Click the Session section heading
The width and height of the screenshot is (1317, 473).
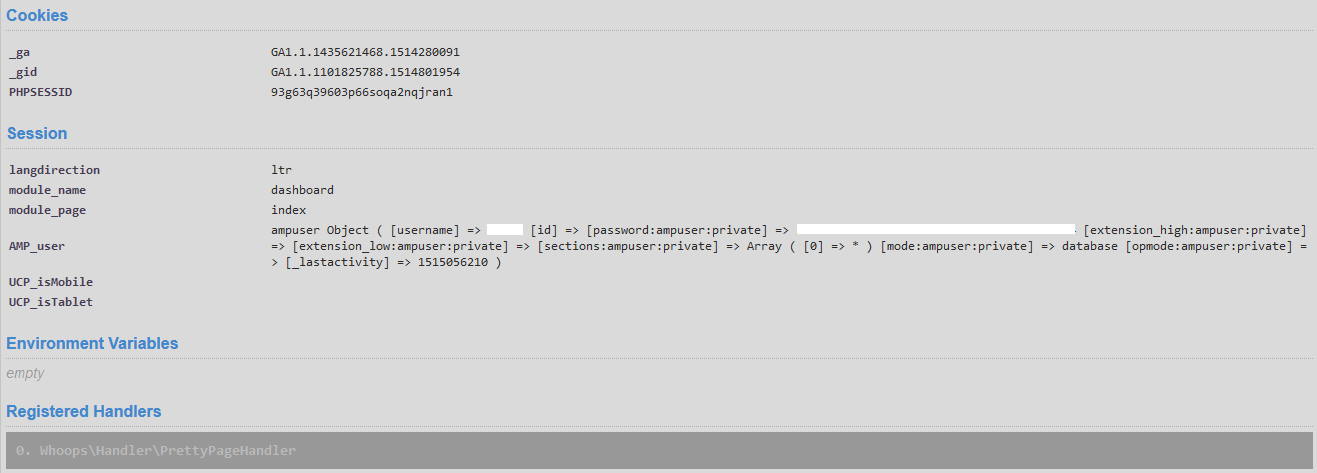37,134
